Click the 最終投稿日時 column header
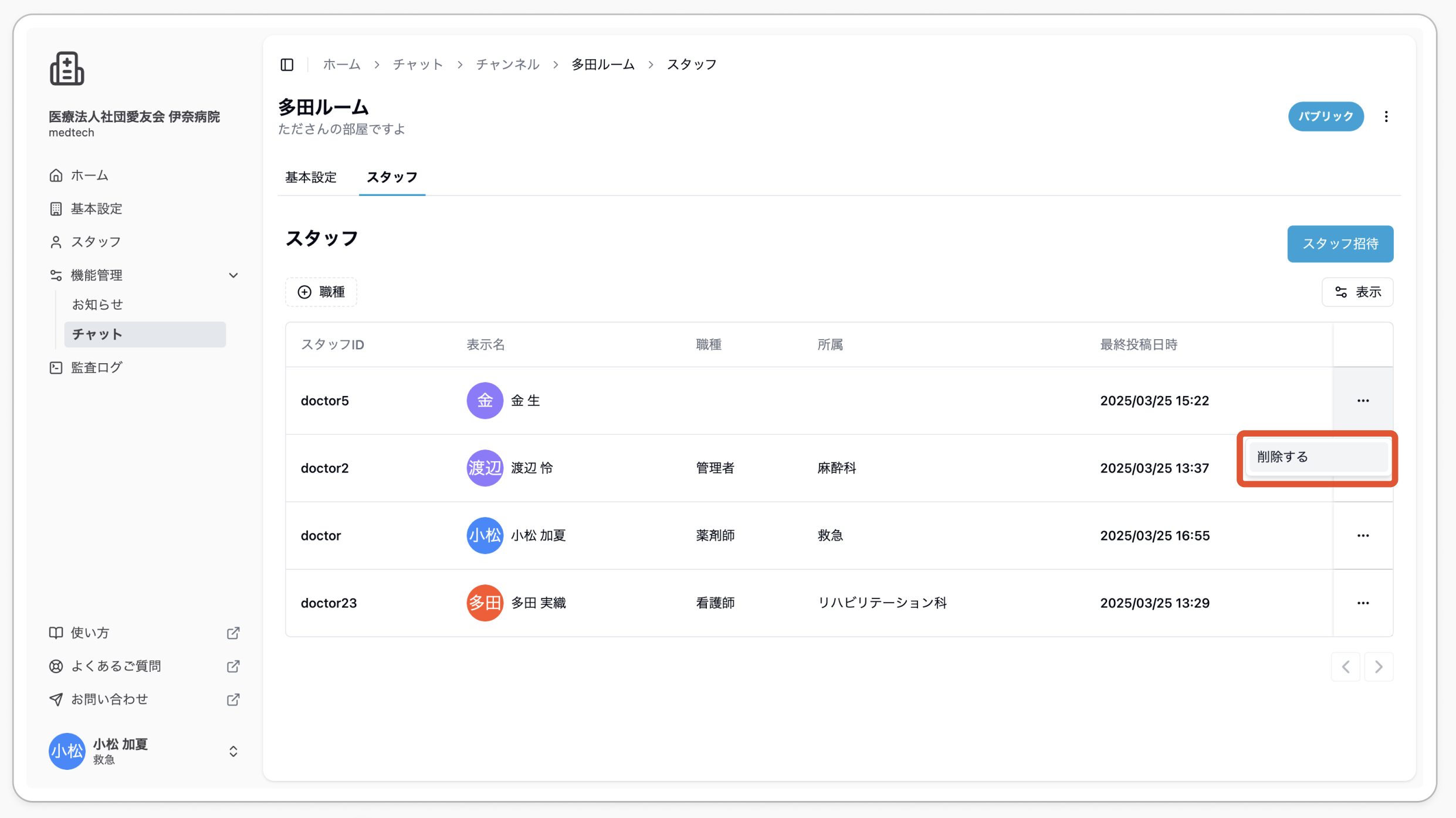Viewport: 1456px width, 818px height. point(1139,344)
